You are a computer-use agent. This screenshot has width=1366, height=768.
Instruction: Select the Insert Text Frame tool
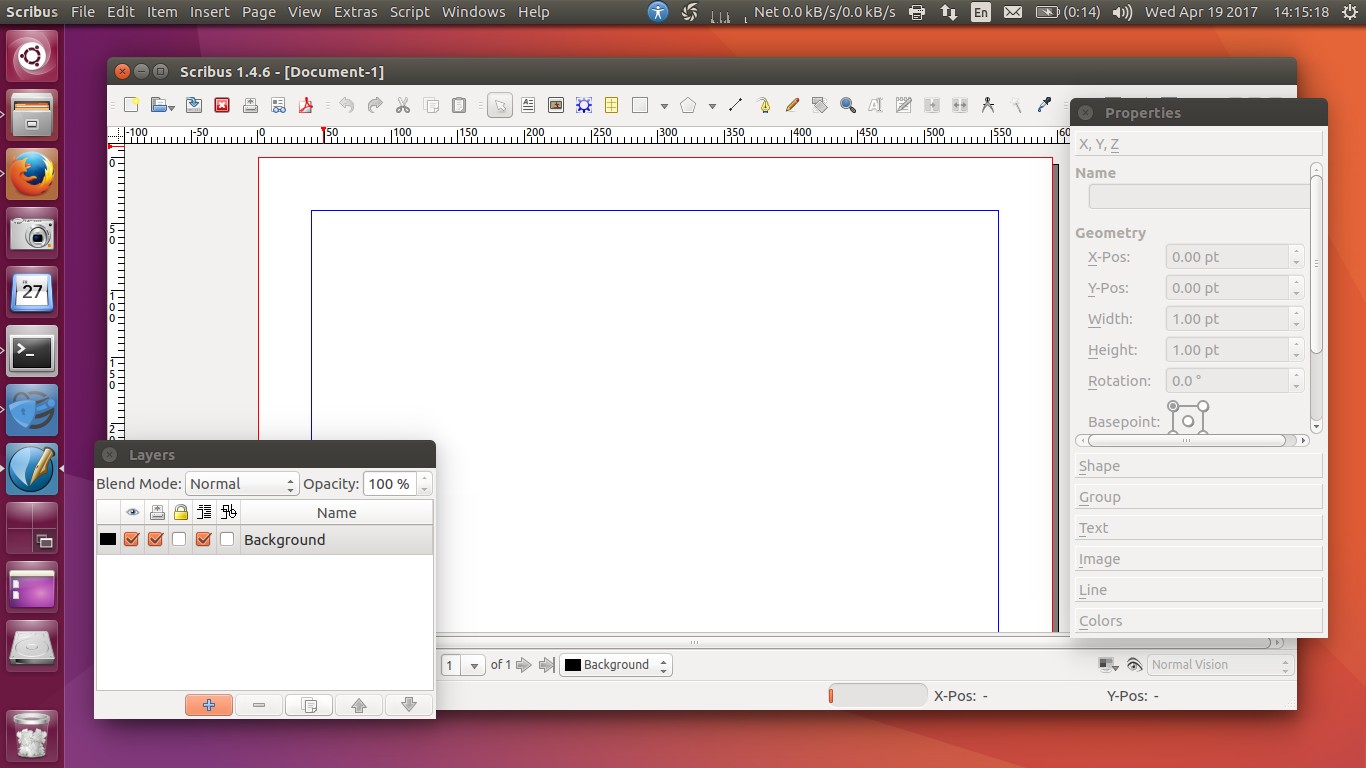(528, 104)
